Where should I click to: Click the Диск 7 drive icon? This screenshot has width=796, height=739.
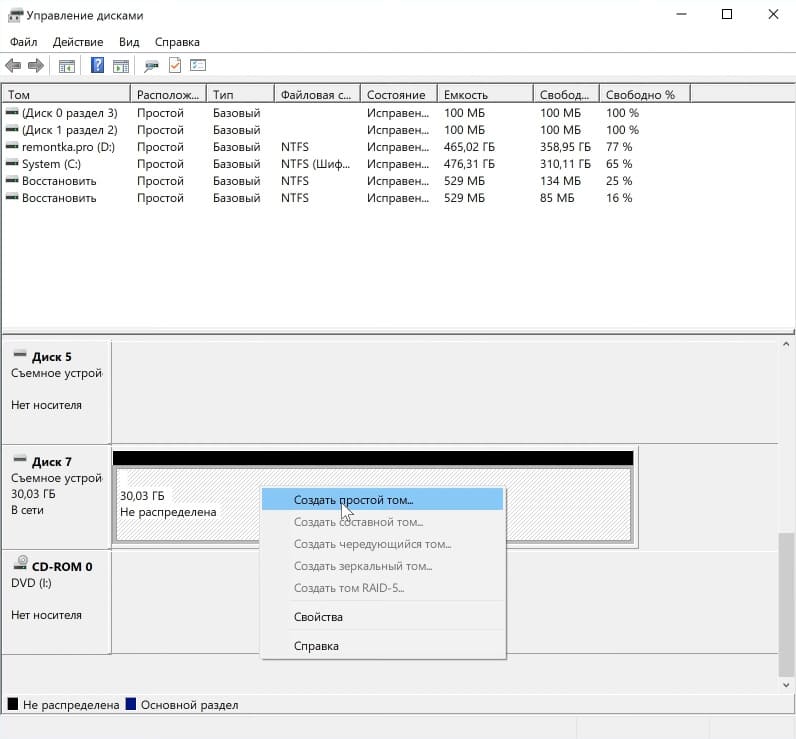[20, 459]
